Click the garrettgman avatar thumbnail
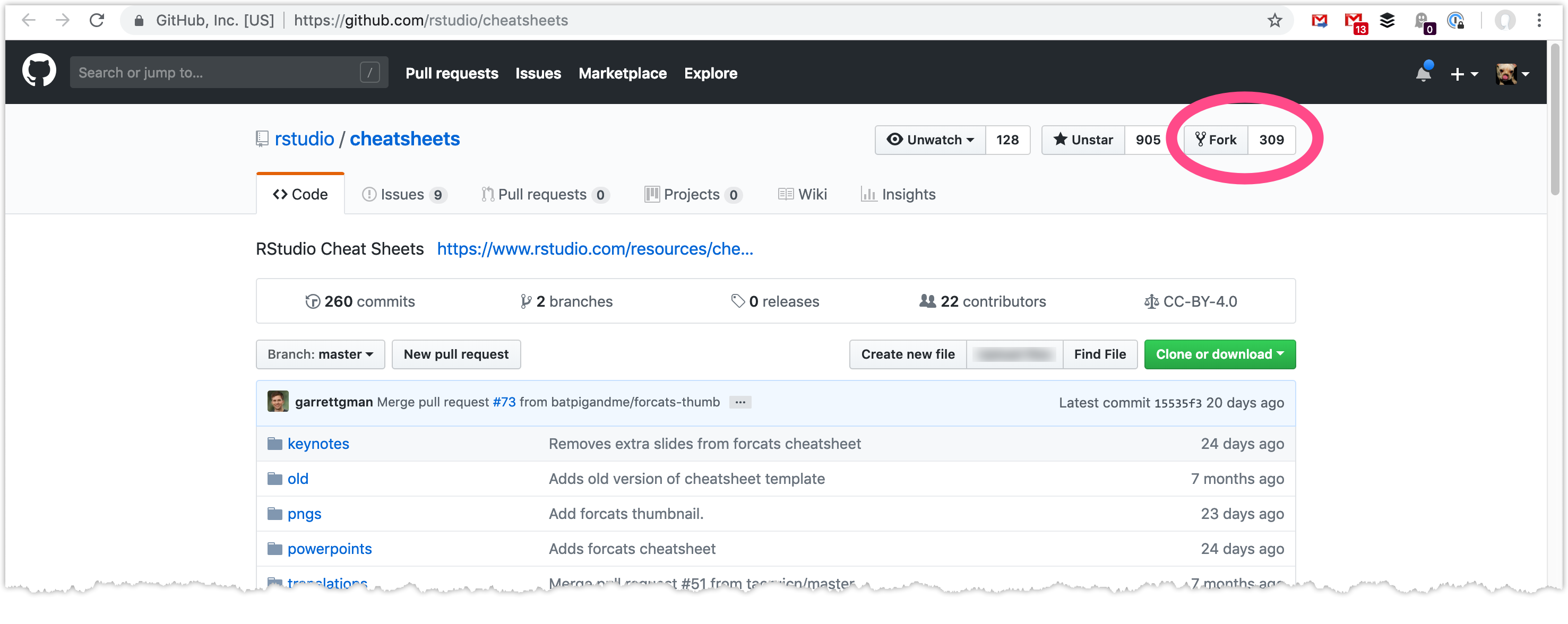Viewport: 1568px width, 624px height. 278,401
